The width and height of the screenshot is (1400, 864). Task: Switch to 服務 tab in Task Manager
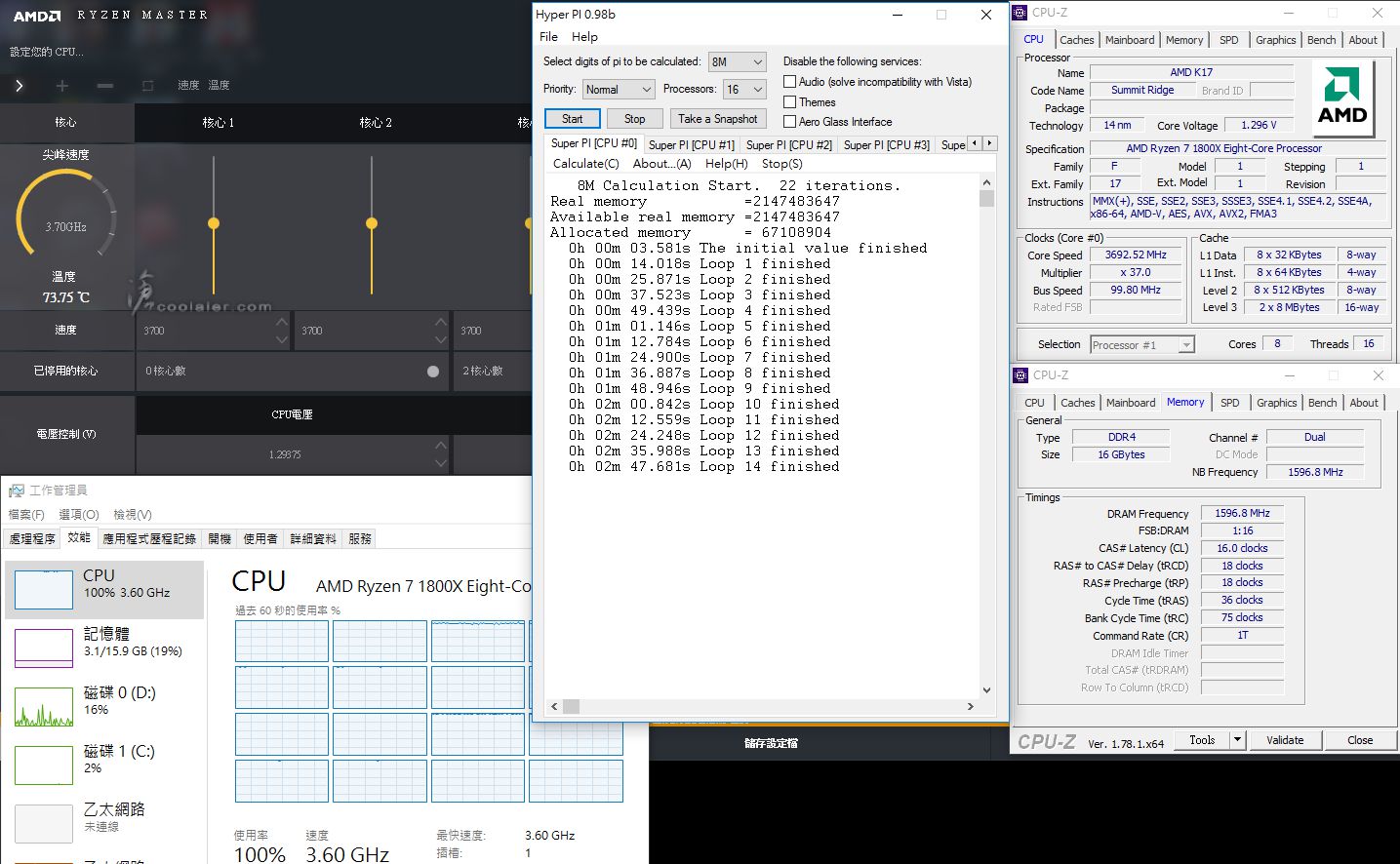[360, 538]
